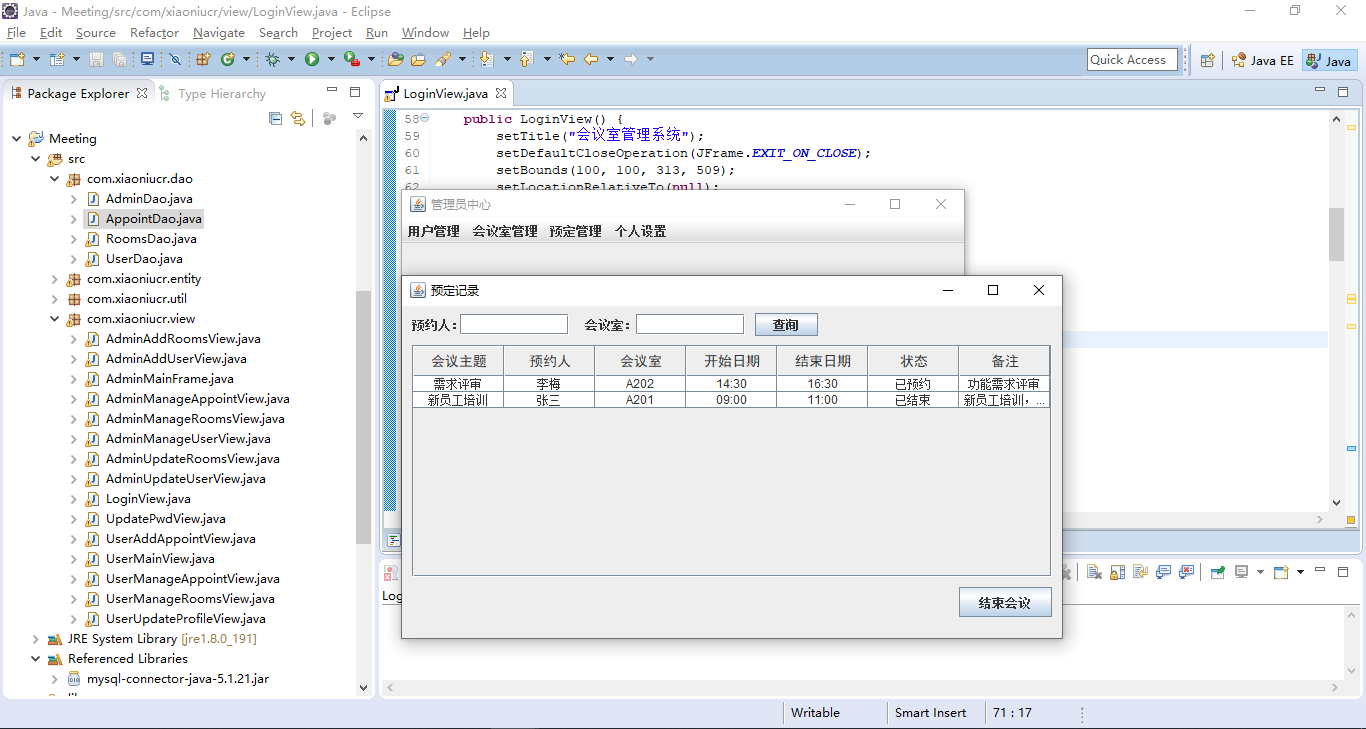Open the Debug button dropdown arrow
Viewport: 1366px width, 729px height.
[x=291, y=59]
